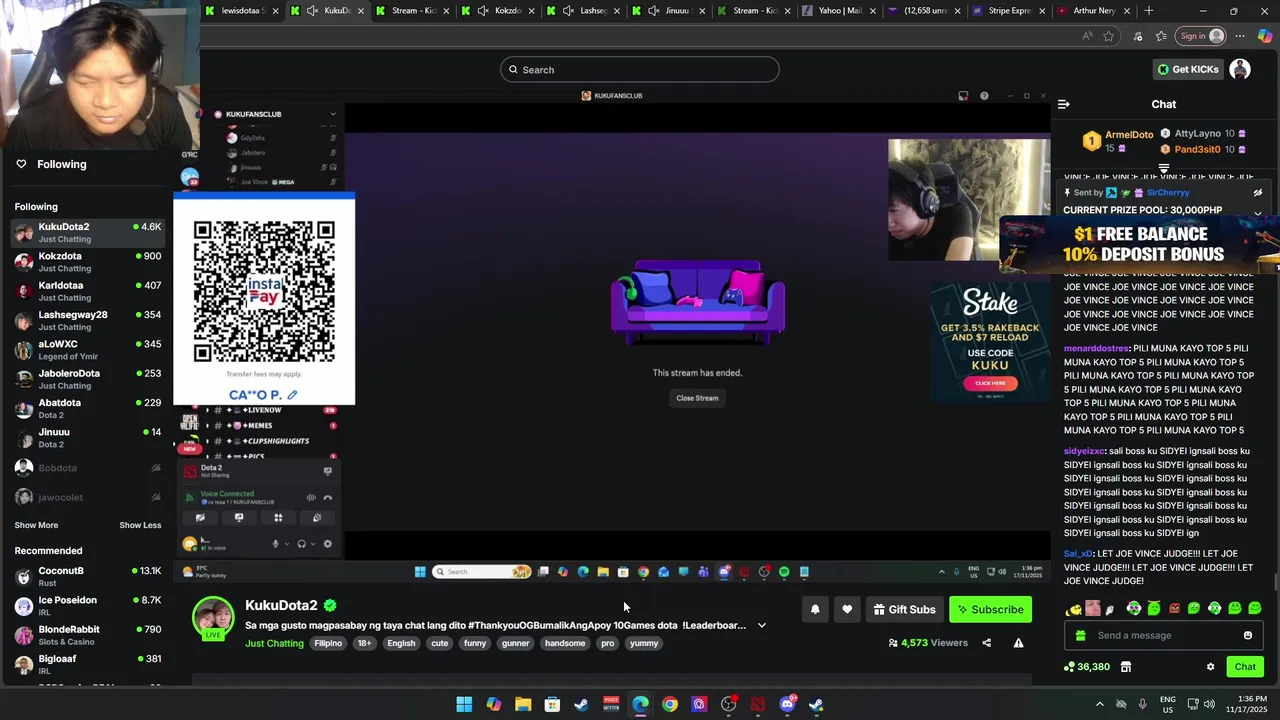Click the Get KICKs button
1280x720 pixels.
point(1188,69)
